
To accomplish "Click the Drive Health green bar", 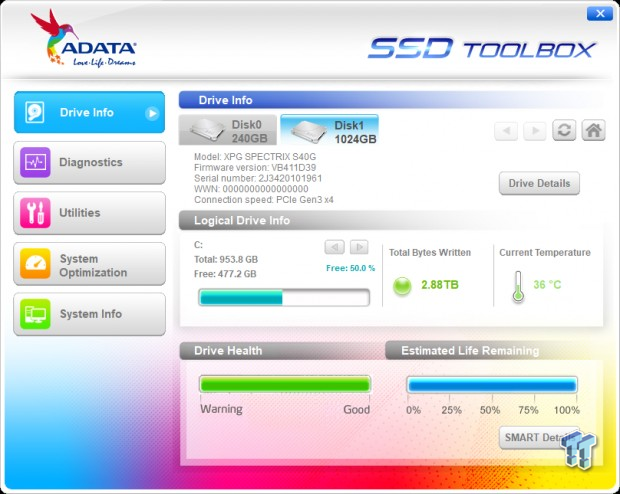I will coord(285,384).
